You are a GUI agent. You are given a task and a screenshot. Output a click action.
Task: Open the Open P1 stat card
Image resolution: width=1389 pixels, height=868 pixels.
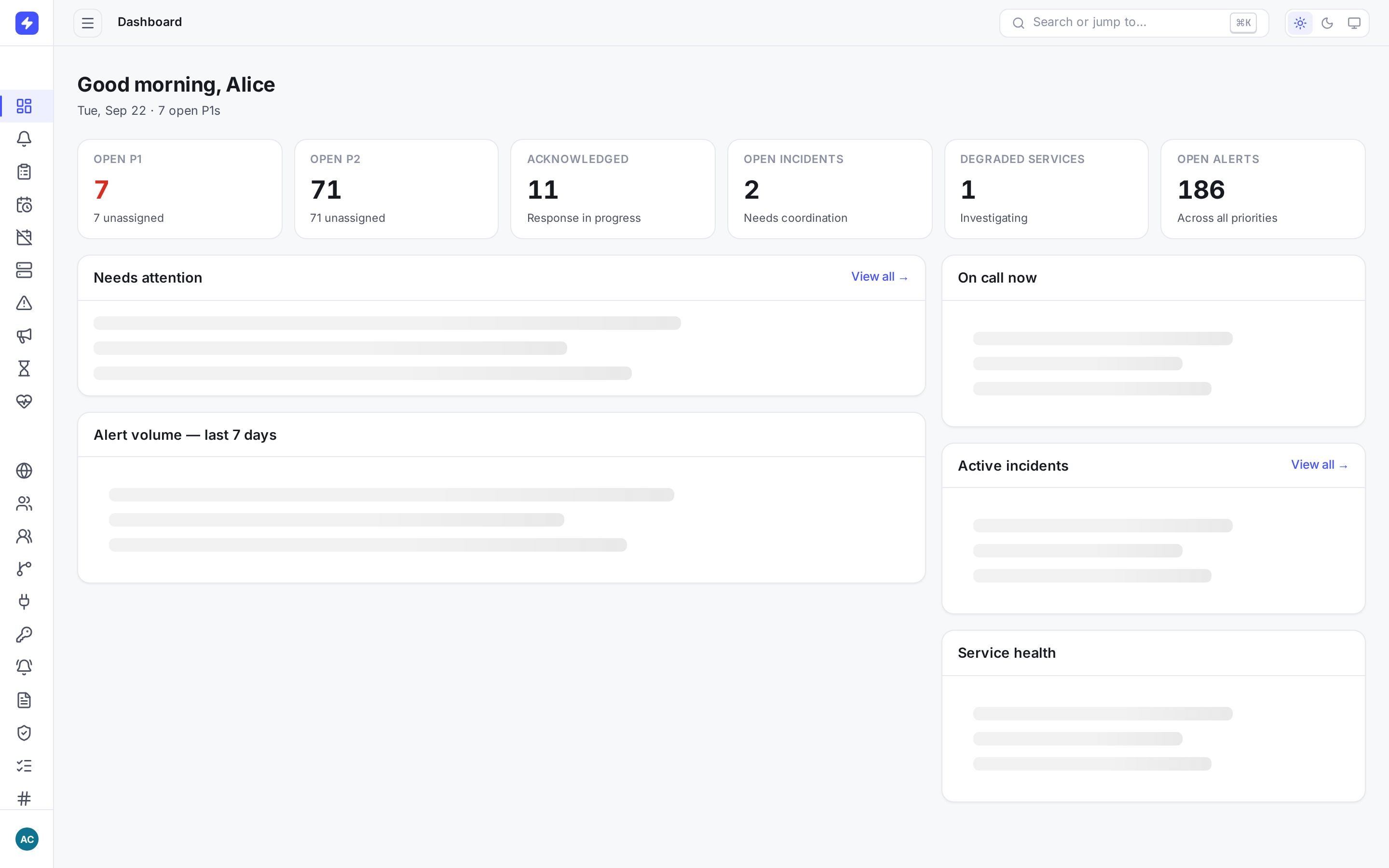click(179, 189)
